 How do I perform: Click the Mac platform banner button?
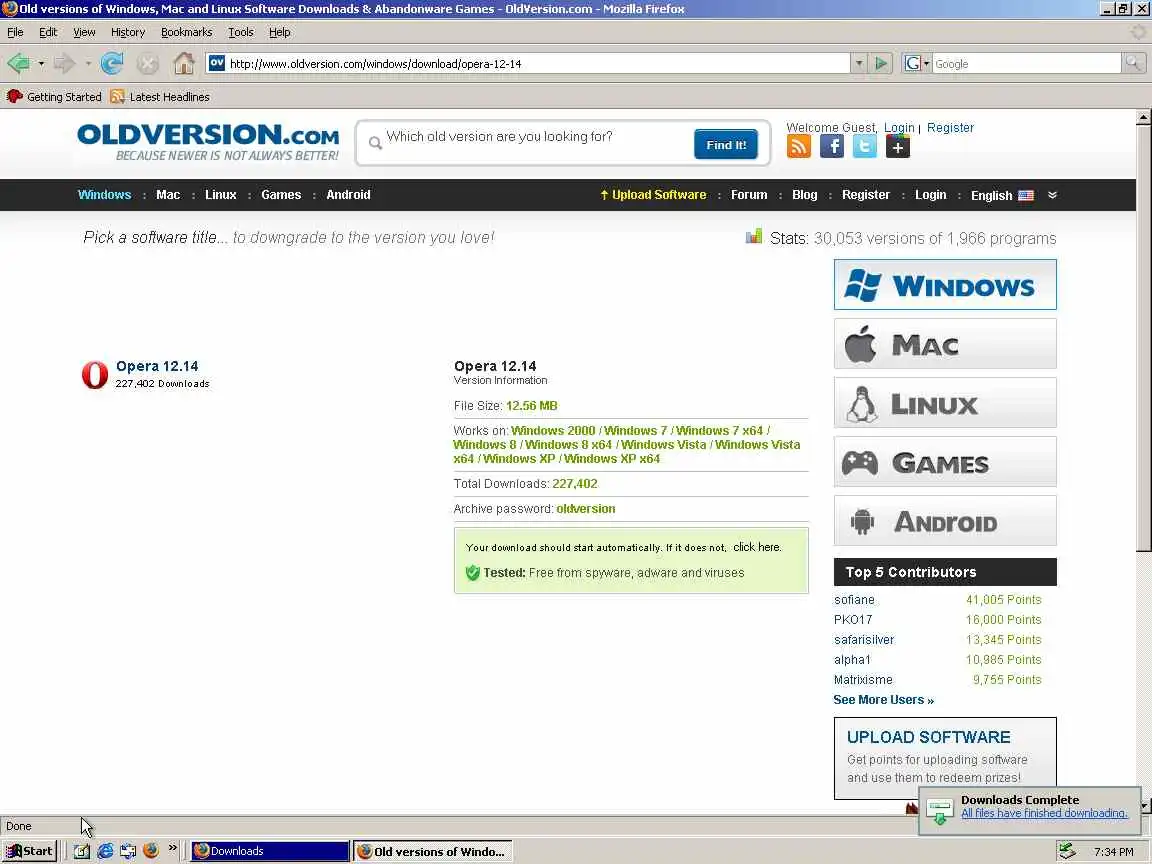(945, 344)
